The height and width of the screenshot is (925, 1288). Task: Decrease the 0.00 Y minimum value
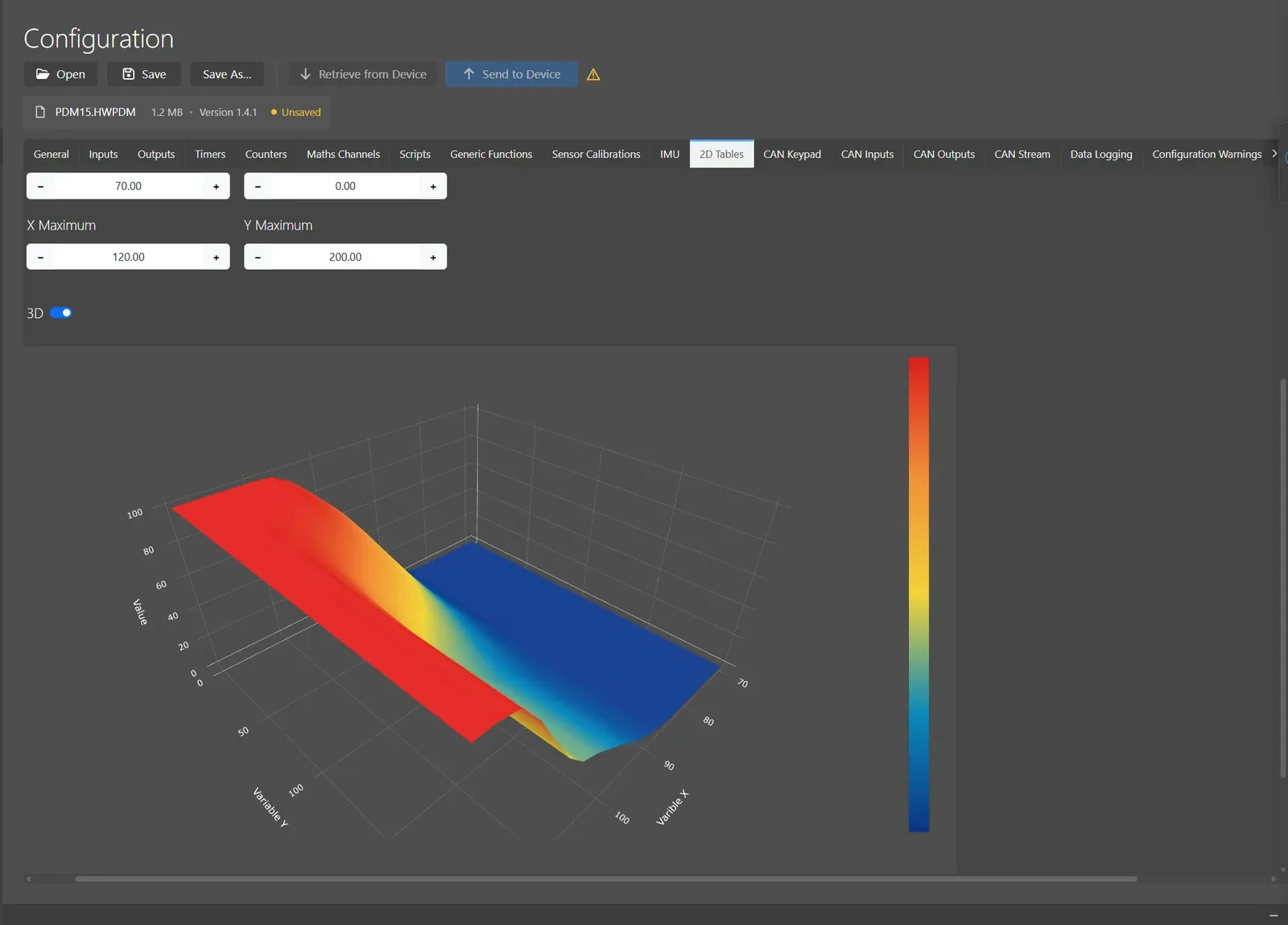(x=258, y=186)
